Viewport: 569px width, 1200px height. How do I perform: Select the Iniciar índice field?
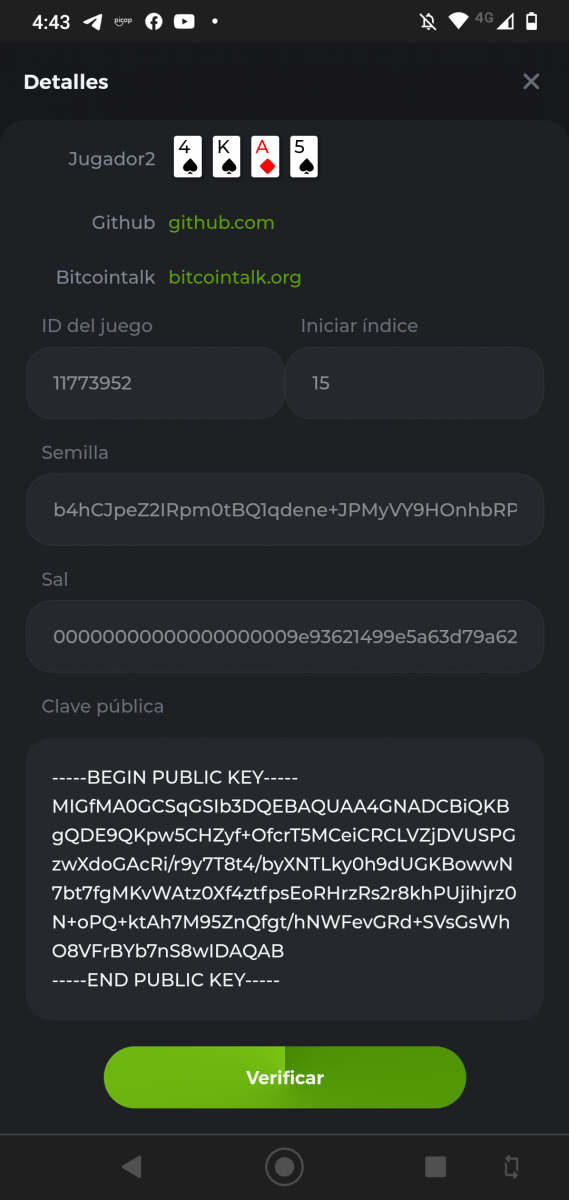coord(415,383)
